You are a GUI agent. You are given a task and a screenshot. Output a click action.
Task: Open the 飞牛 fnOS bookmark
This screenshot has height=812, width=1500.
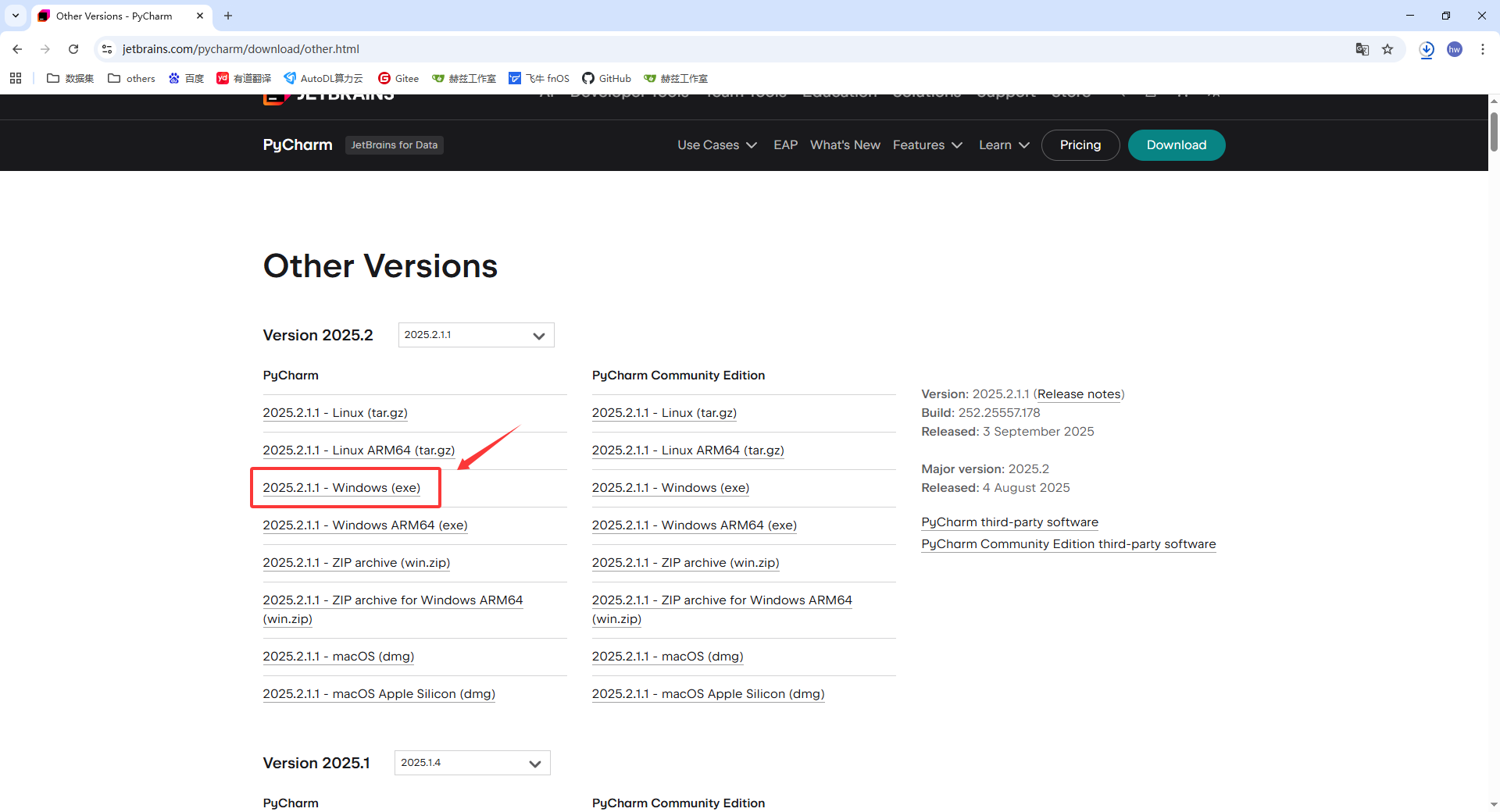[x=539, y=78]
